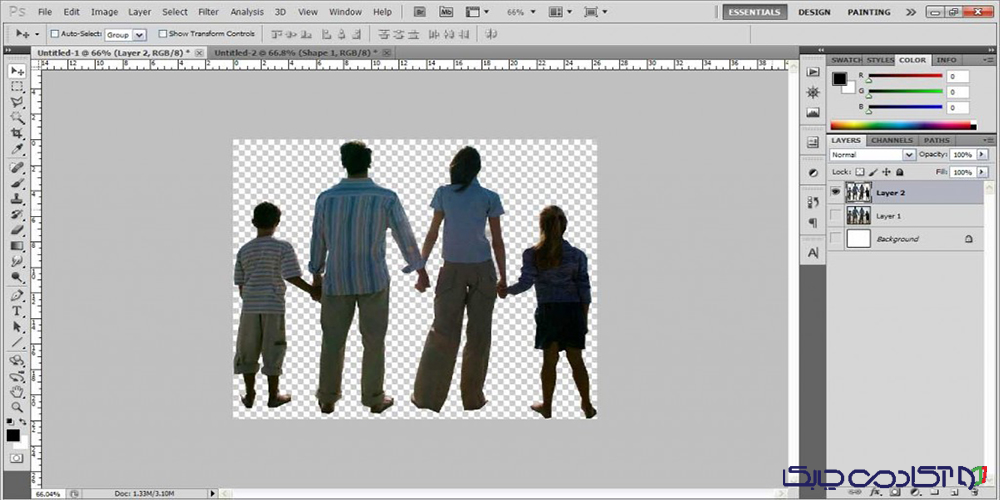Enable Show Transform Controls checkbox
This screenshot has height=500, width=1000.
[163, 34]
